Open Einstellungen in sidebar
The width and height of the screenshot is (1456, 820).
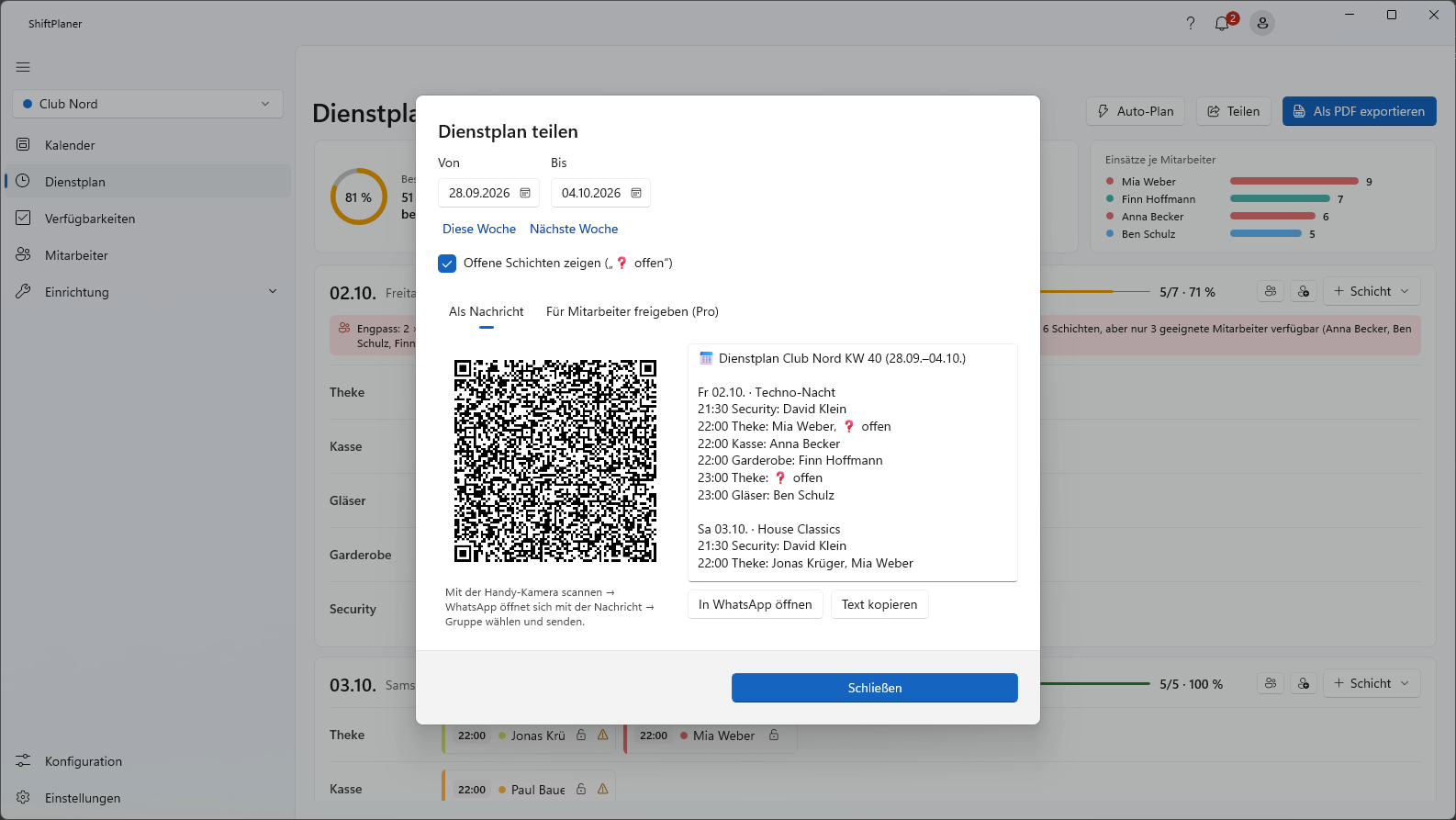(x=148, y=798)
